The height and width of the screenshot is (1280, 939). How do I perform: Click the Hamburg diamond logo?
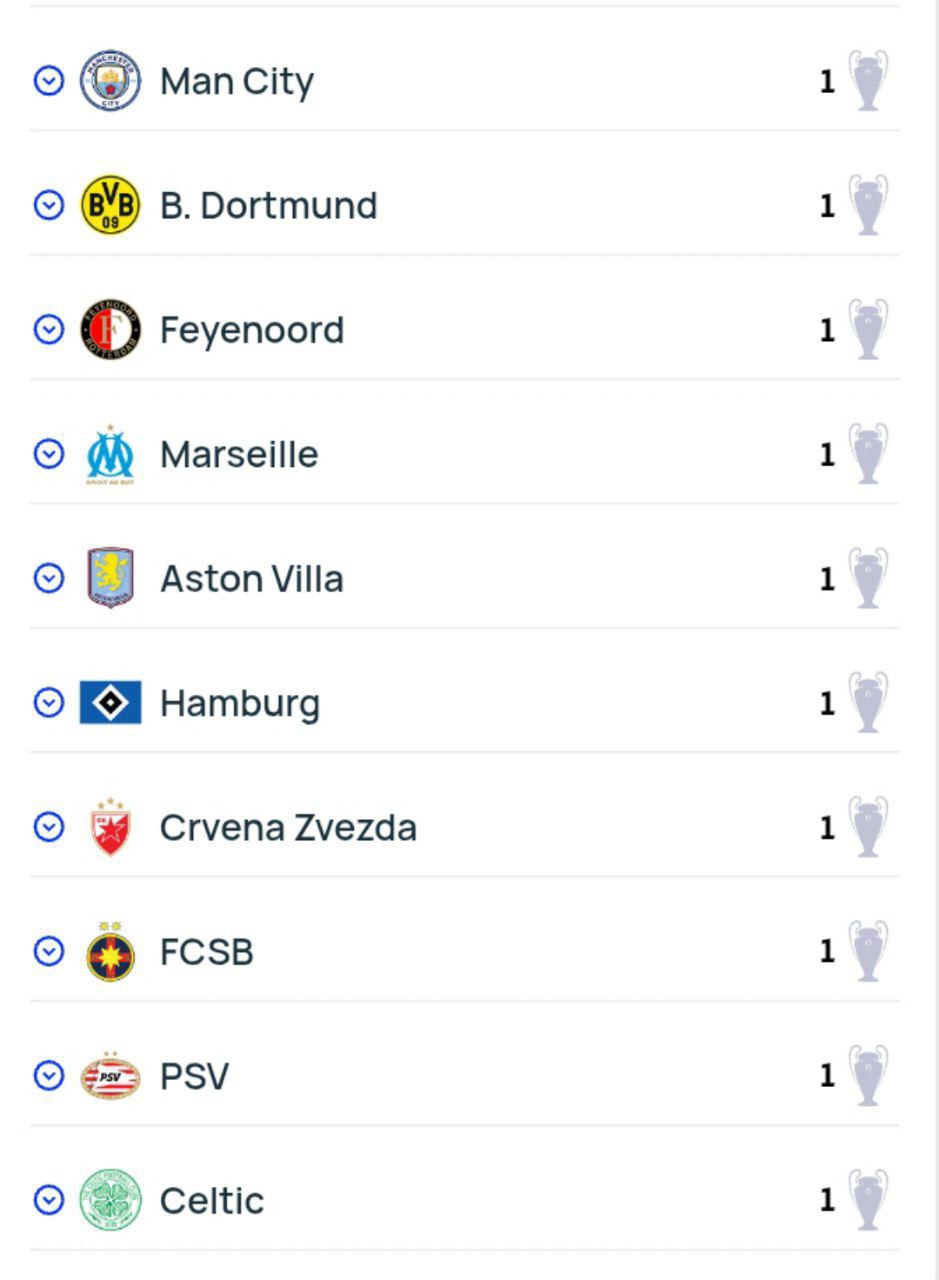(x=110, y=703)
